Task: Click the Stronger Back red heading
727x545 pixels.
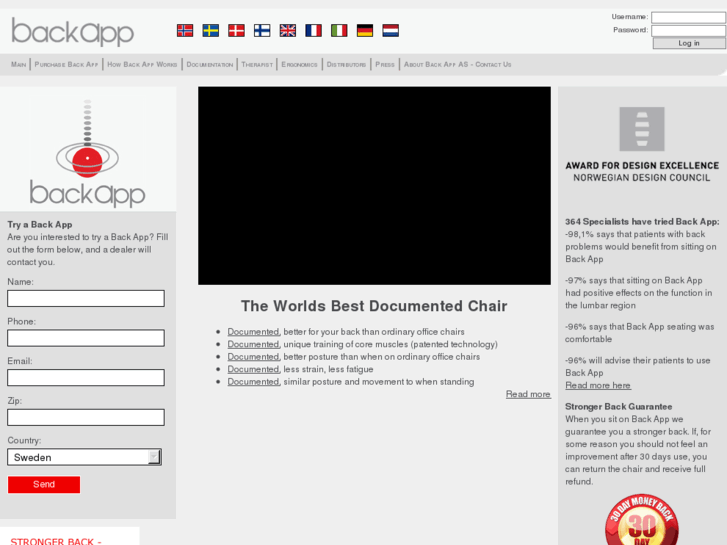Action: pos(56,541)
